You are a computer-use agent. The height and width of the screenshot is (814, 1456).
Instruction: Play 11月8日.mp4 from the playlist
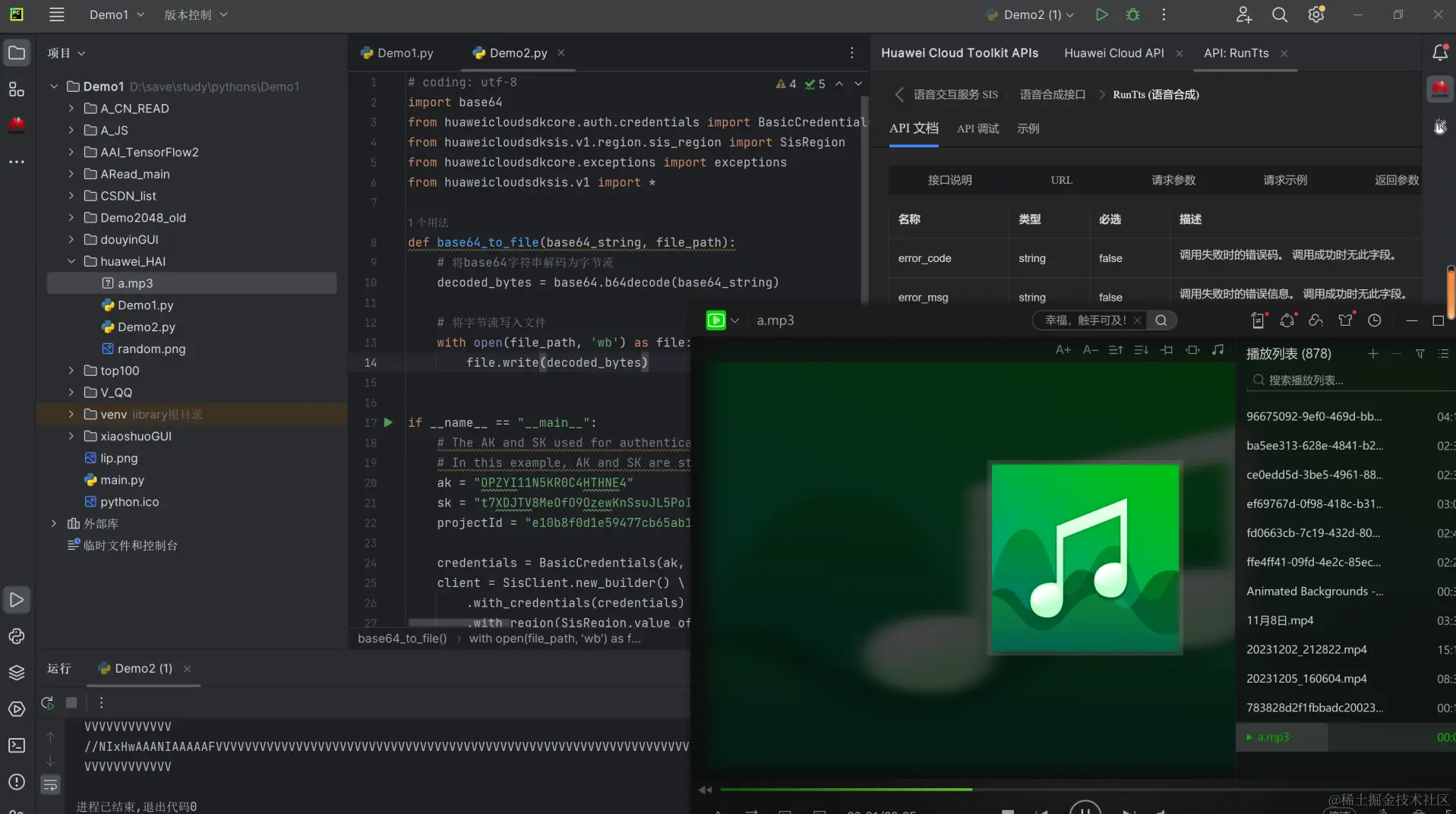click(x=1279, y=620)
